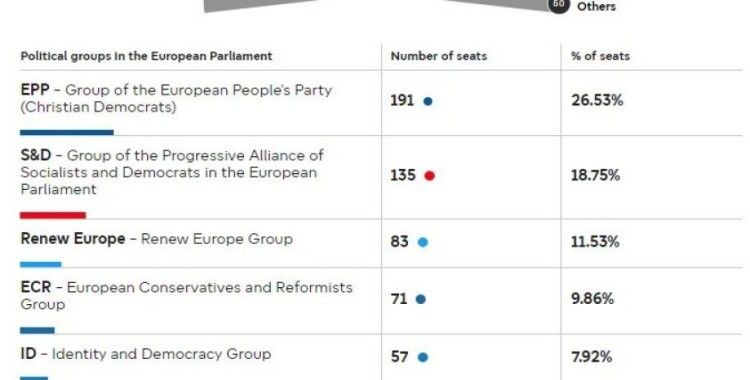Click the red dot beside 135 seats
The image size is (750, 380).
click(x=430, y=176)
